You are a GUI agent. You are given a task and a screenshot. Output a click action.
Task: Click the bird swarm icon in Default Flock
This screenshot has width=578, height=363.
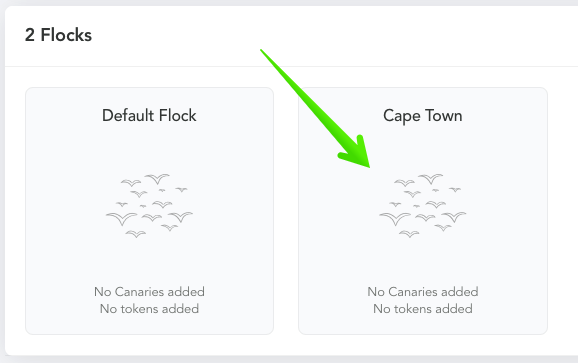click(x=149, y=206)
